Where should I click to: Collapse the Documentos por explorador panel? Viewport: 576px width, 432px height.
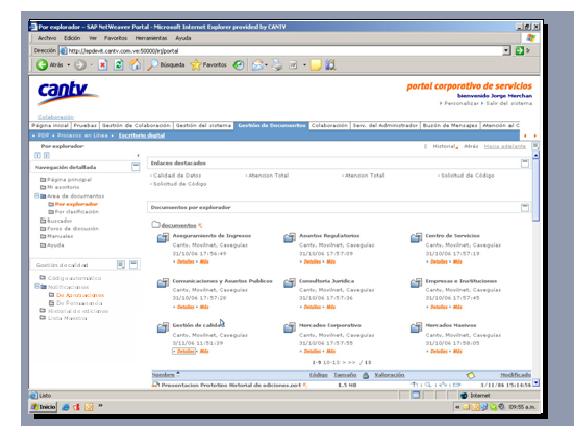[525, 208]
